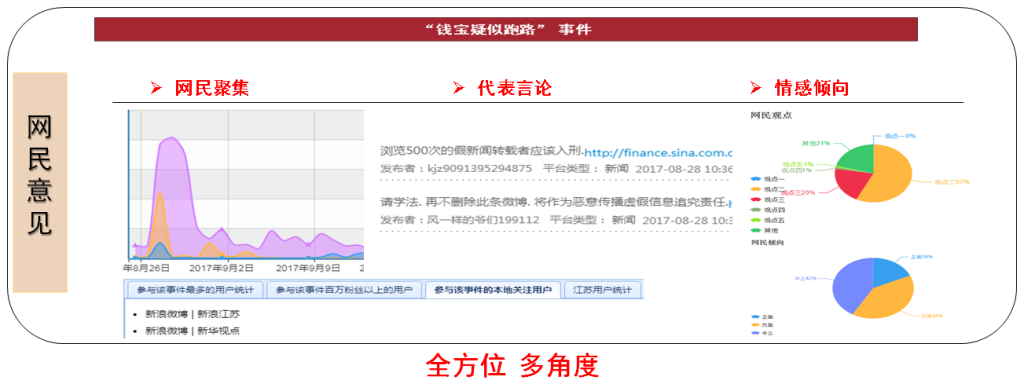Open the 参与该事件最多的用户统计 tab
Image resolution: width=1024 pixels, height=384 pixels.
coord(195,289)
